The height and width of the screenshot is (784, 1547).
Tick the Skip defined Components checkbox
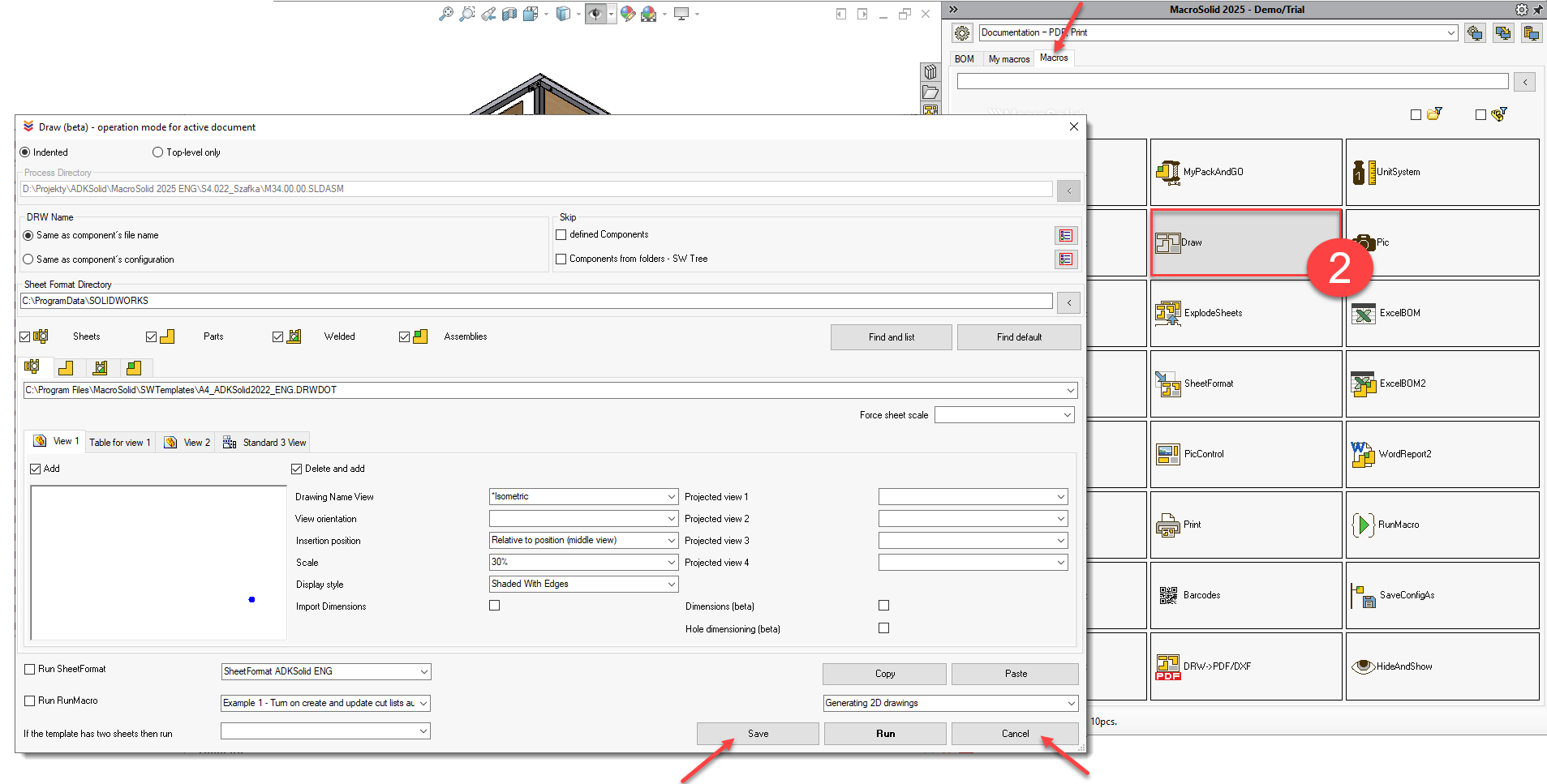(x=561, y=235)
